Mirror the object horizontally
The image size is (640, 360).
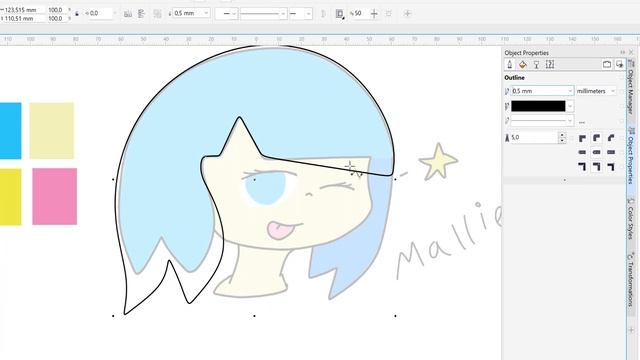pos(128,13)
